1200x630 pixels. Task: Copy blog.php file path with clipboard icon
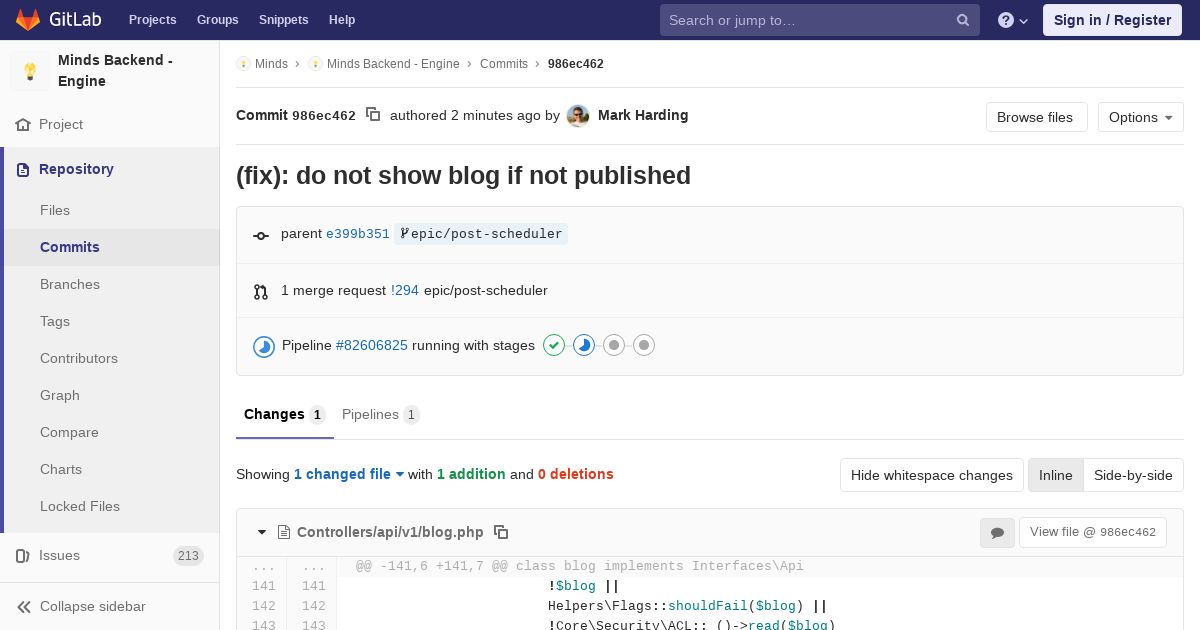(502, 532)
